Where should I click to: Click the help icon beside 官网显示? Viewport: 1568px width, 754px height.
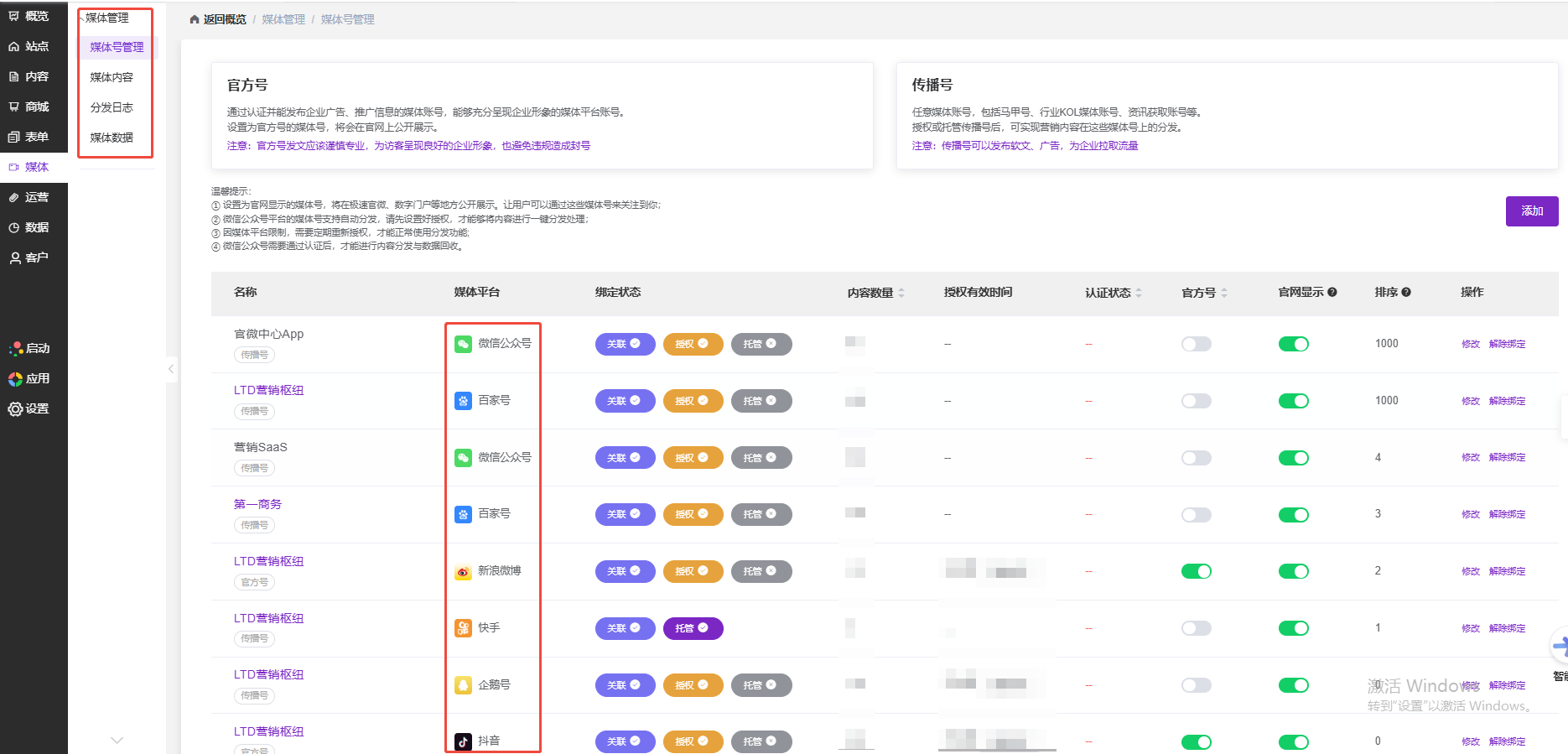point(1332,293)
